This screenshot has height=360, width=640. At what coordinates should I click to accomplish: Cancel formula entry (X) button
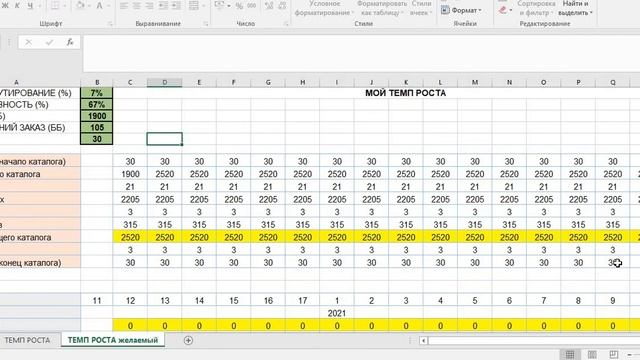click(x=28, y=42)
